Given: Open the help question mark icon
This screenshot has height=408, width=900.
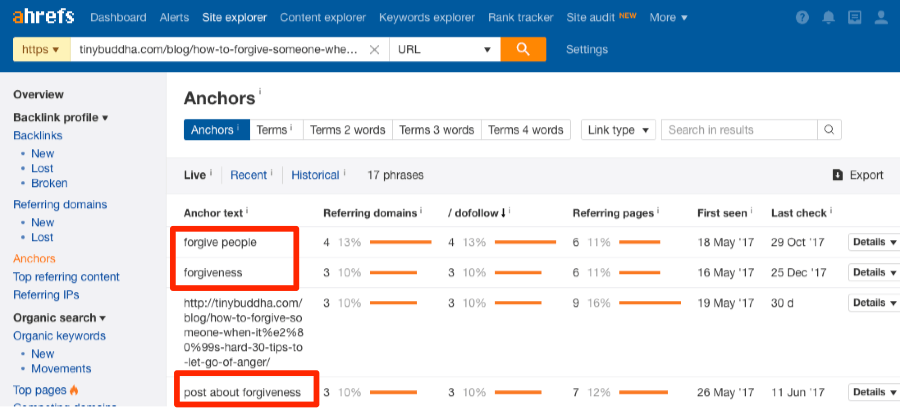Looking at the screenshot, I should (x=802, y=18).
